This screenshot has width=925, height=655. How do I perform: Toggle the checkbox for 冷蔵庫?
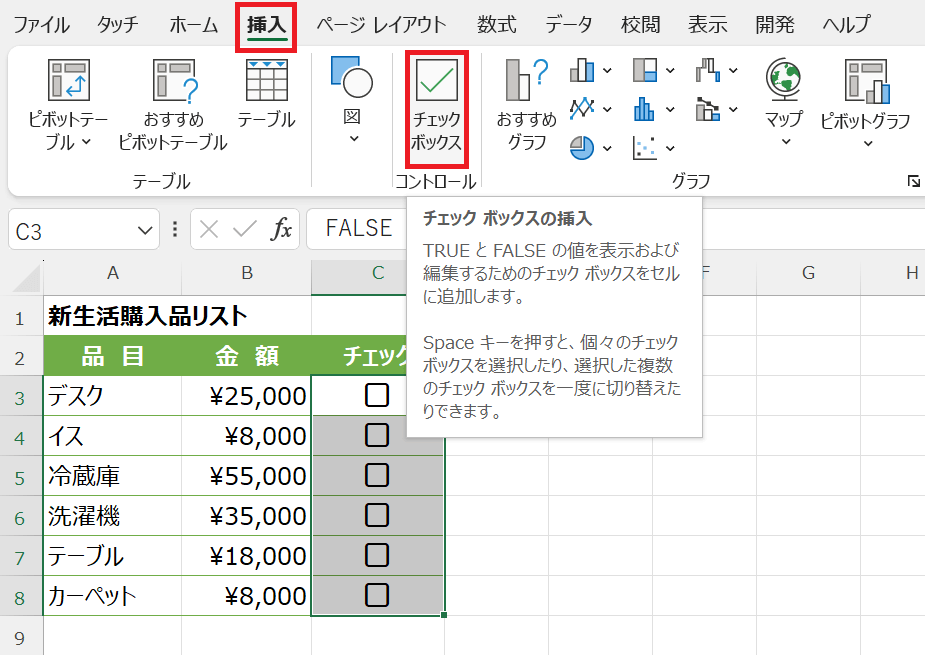[x=377, y=475]
